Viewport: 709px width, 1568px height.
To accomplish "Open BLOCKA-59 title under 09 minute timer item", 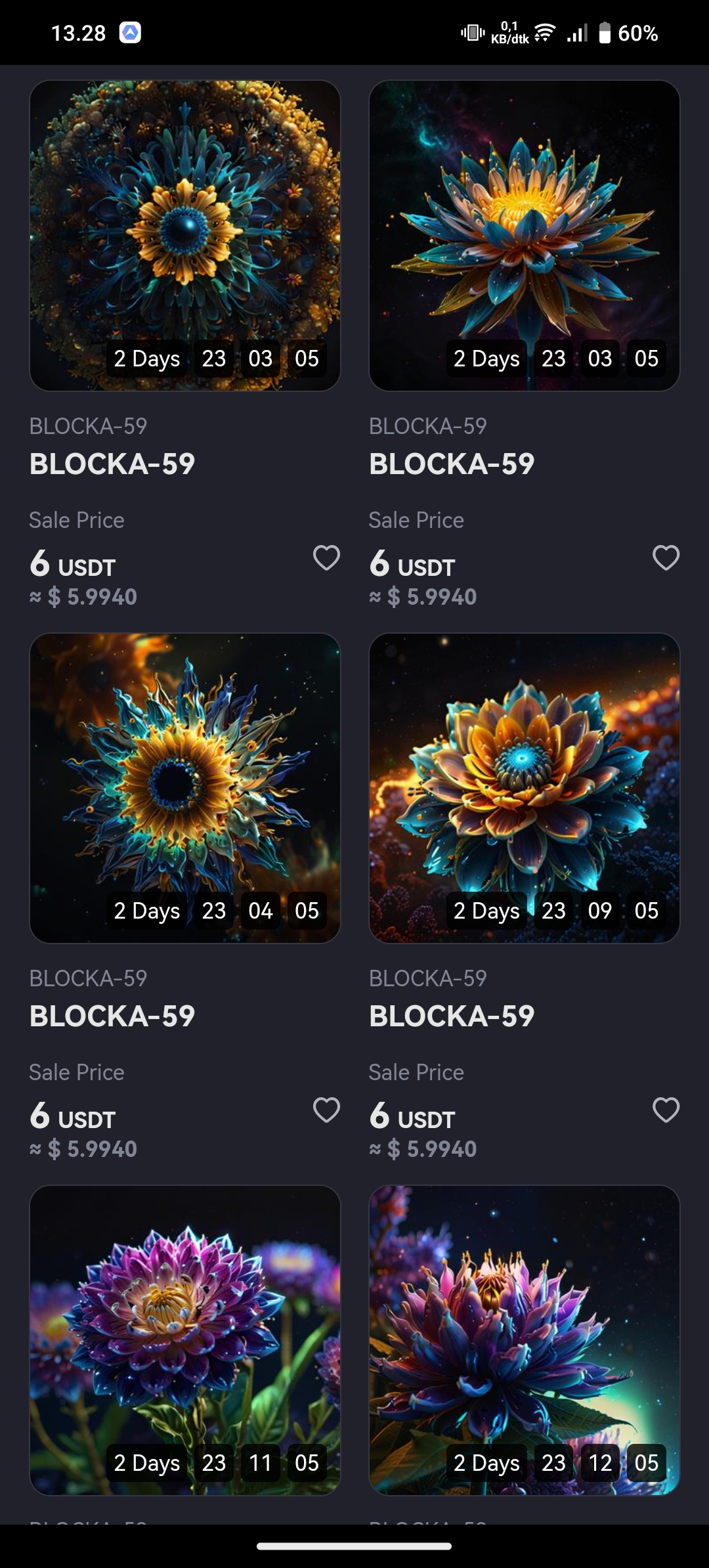I will pyautogui.click(x=452, y=1016).
